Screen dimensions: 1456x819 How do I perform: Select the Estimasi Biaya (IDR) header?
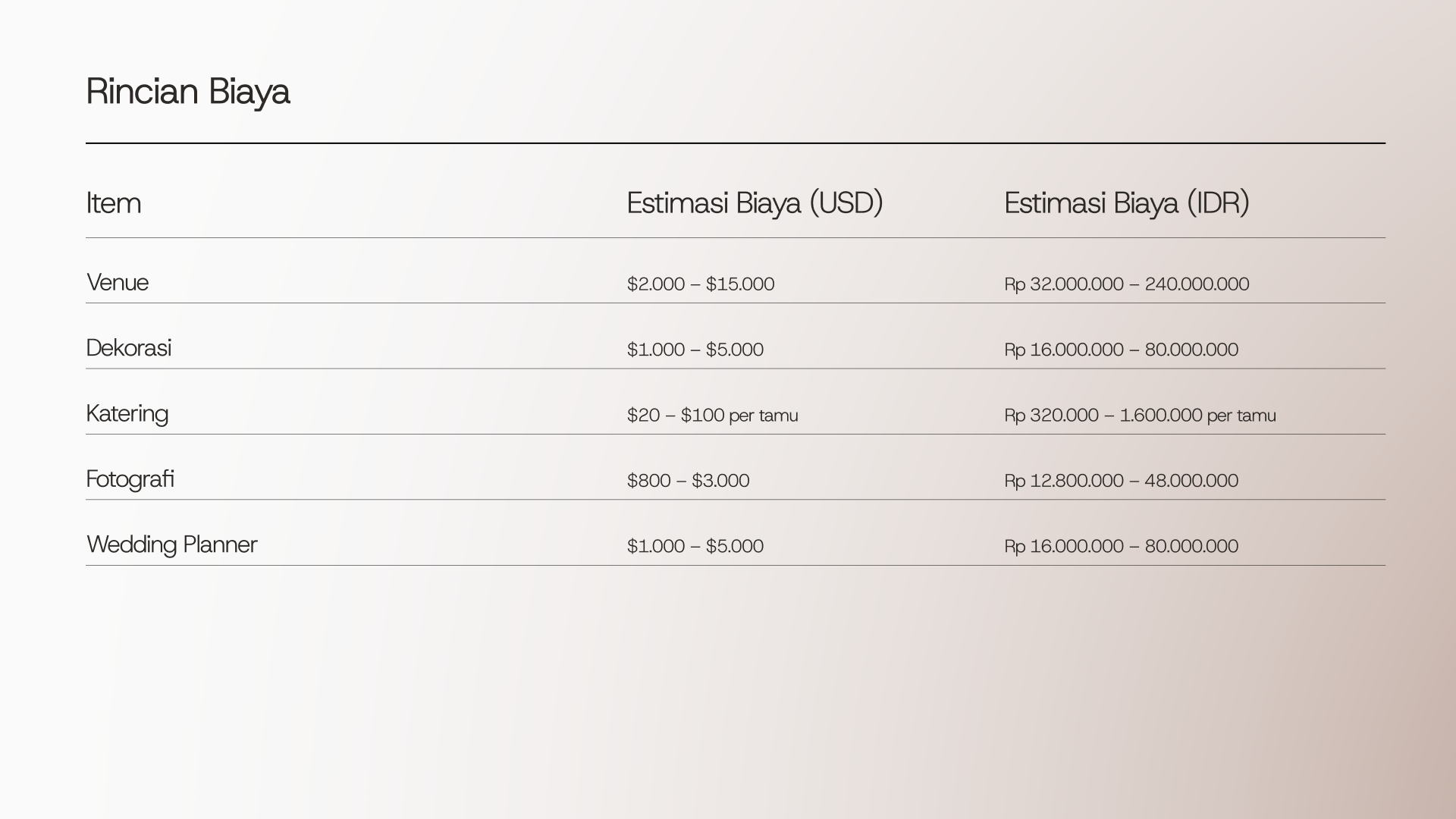(1127, 203)
